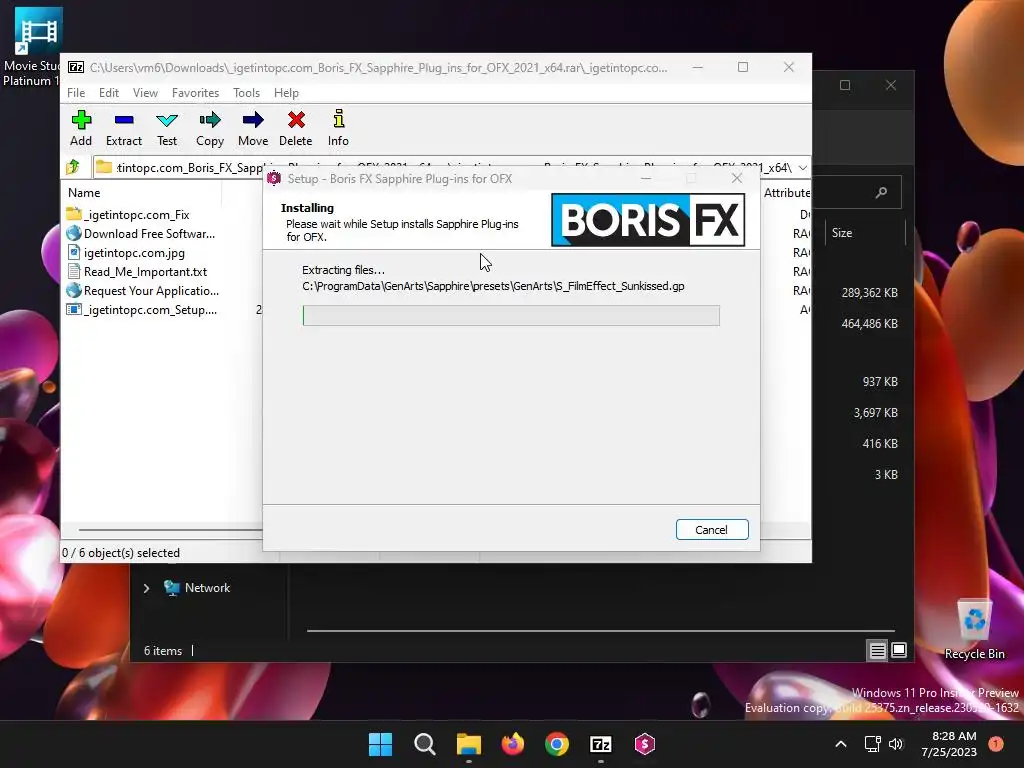Sort by the Attributes column header
Screen dimensions: 1024x768
point(786,193)
